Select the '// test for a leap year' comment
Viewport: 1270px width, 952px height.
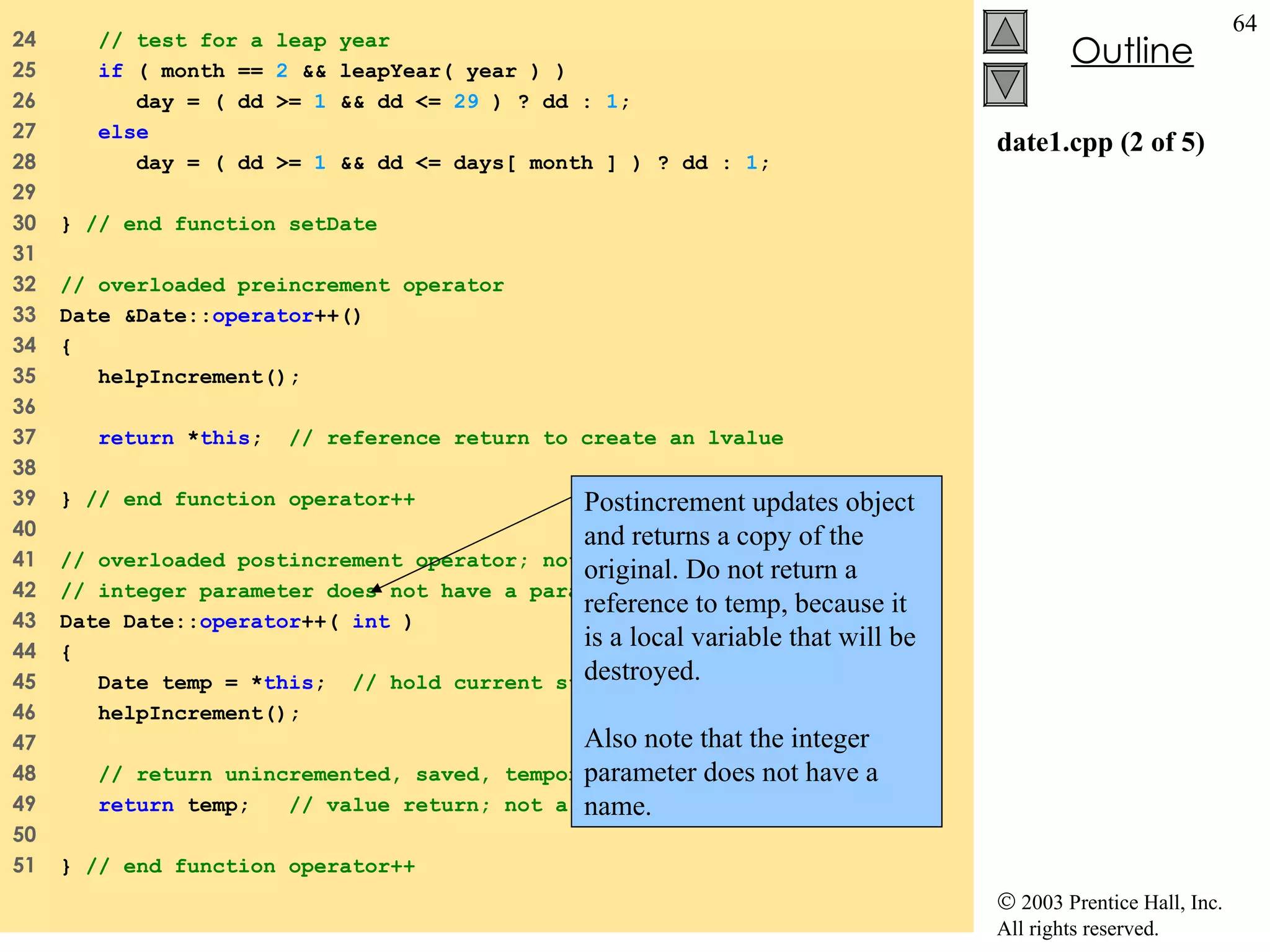coord(244,41)
